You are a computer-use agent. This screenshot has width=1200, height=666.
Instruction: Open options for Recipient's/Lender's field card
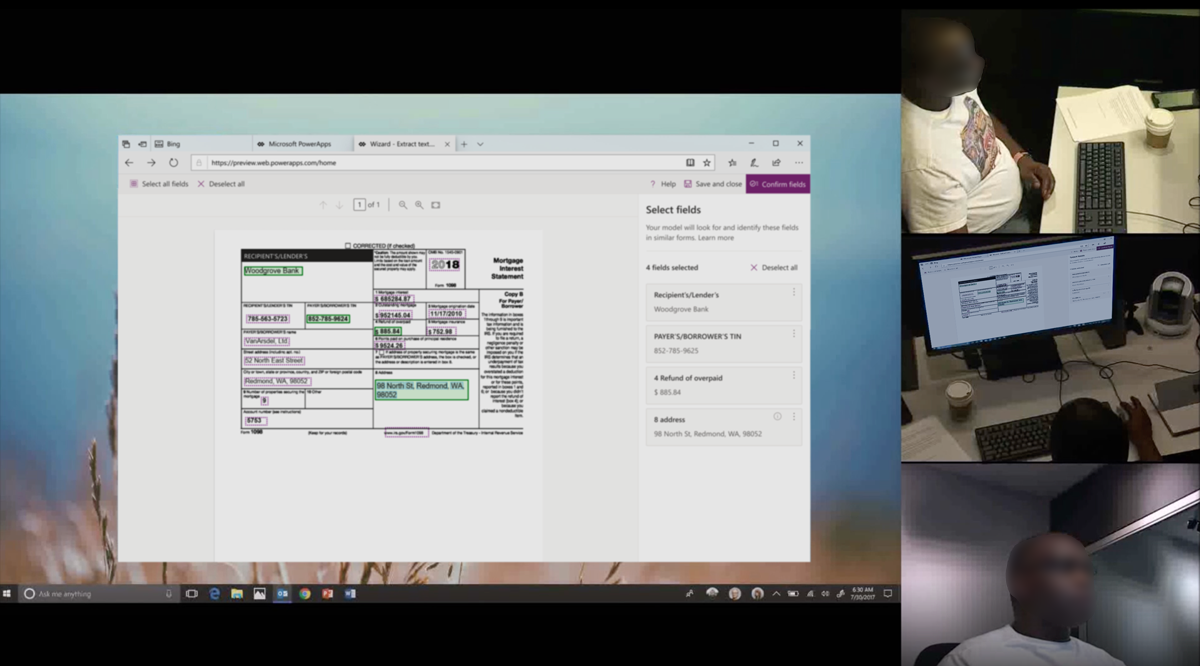pos(794,292)
